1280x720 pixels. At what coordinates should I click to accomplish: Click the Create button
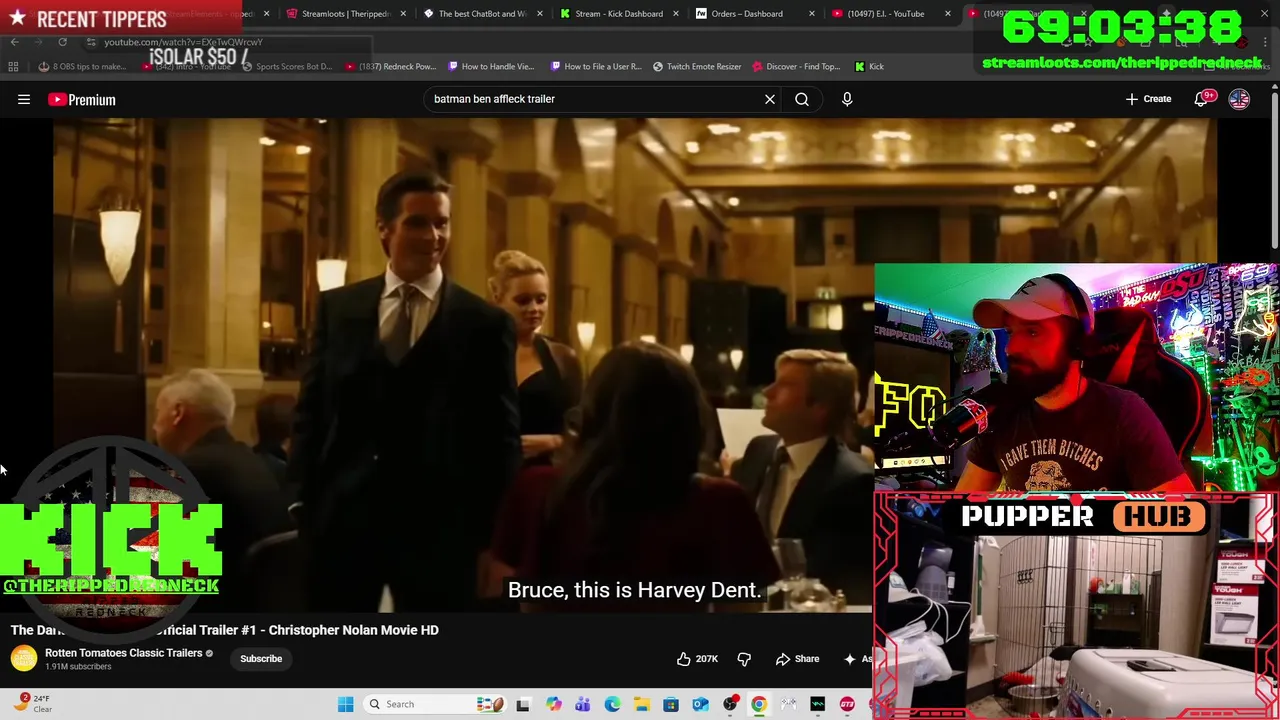click(x=1148, y=99)
